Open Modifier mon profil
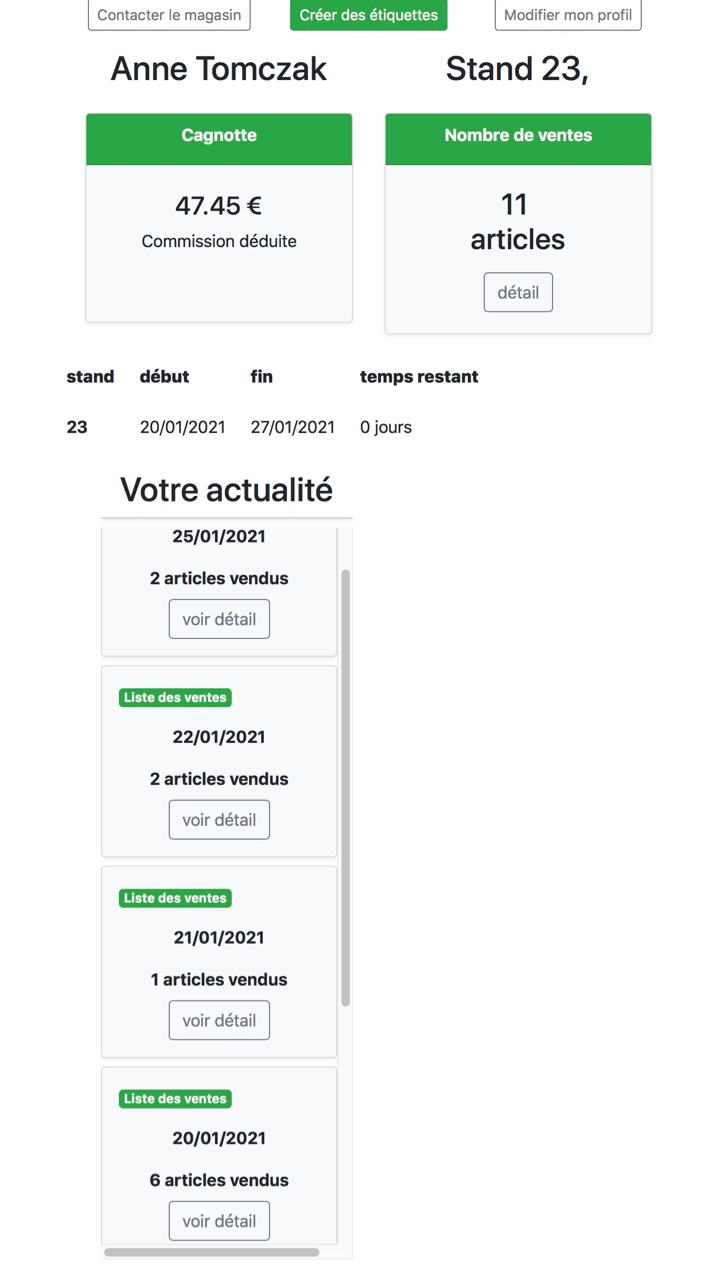Viewport: 705px width, 1280px height. coord(567,15)
